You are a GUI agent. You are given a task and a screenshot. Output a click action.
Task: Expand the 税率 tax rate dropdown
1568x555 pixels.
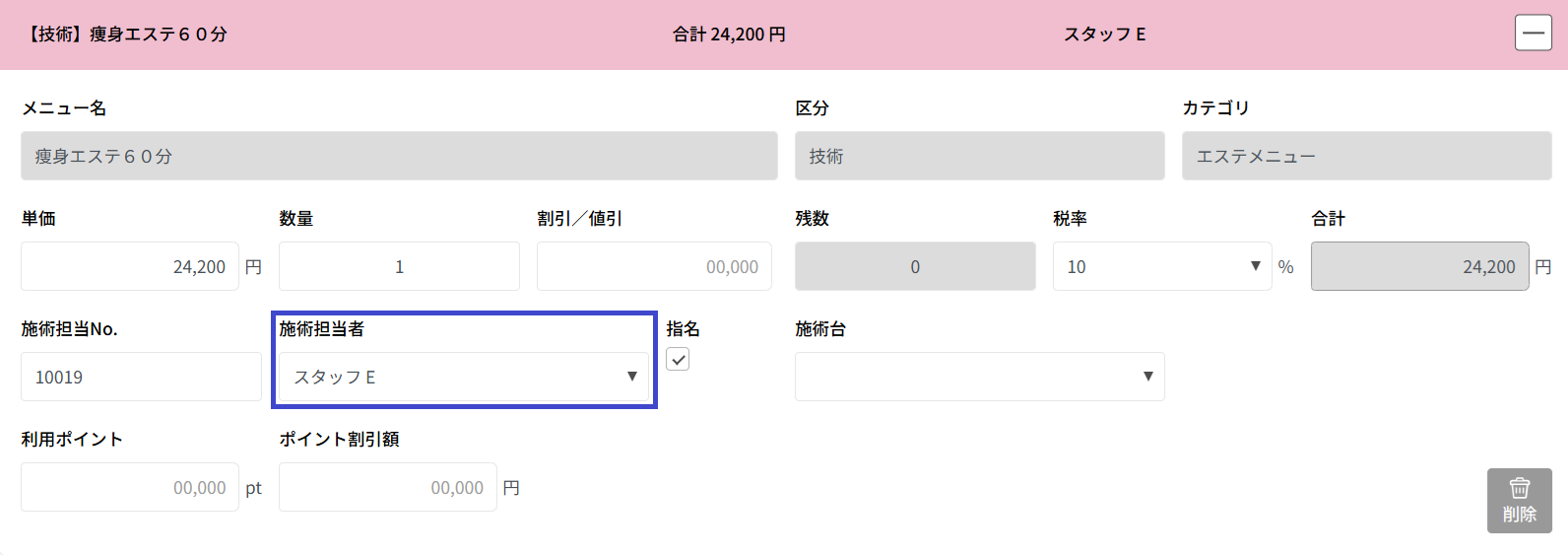click(1162, 266)
